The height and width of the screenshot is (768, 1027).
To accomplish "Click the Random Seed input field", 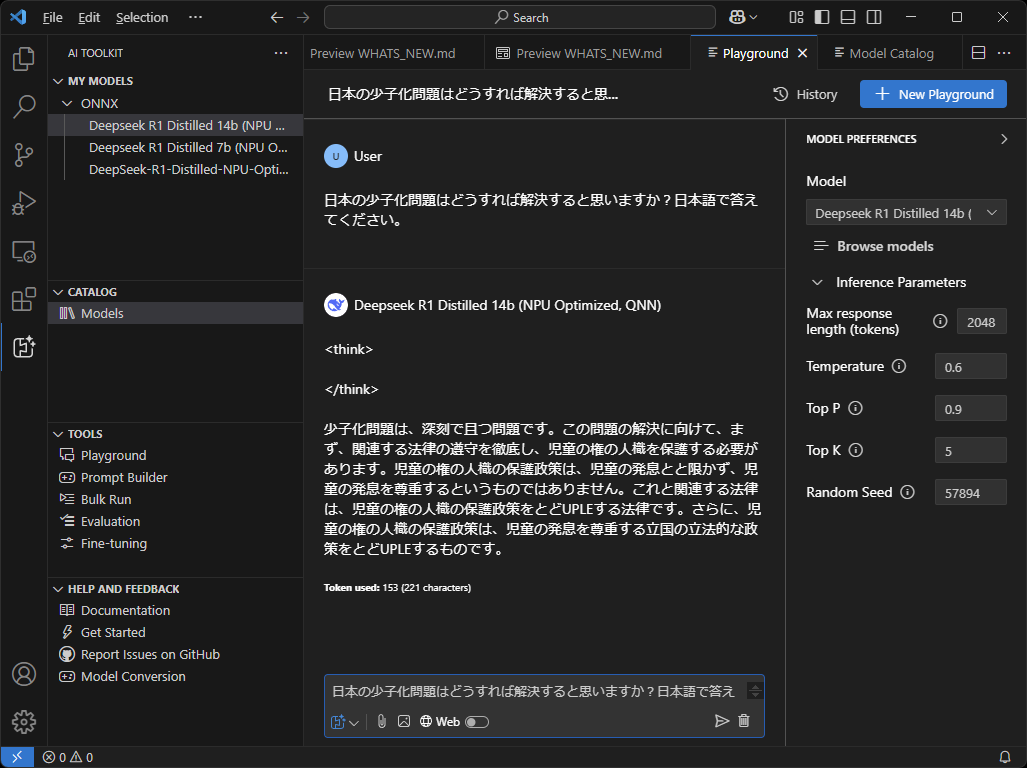I will point(969,492).
